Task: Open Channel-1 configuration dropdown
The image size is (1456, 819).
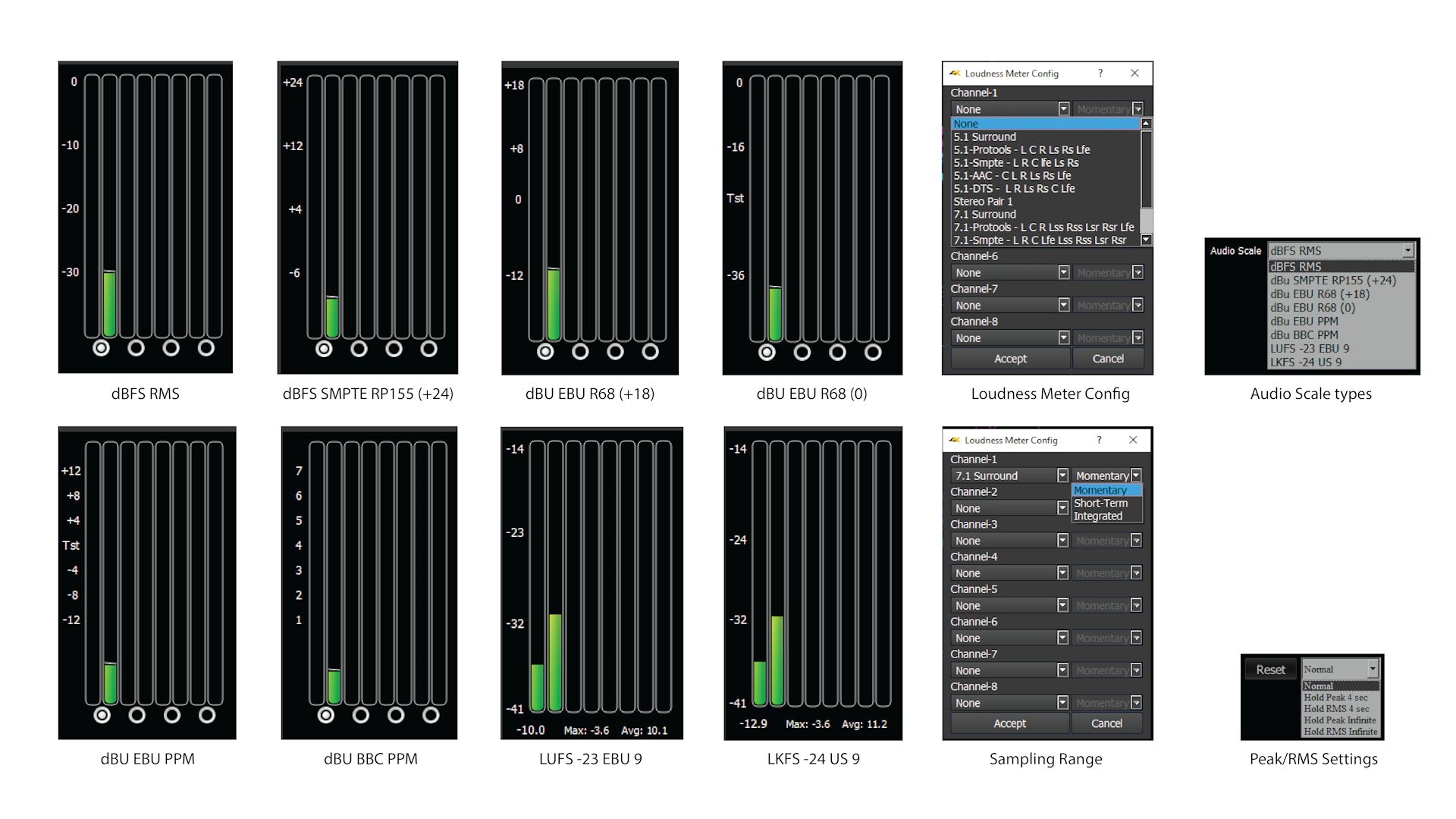Action: 1064,109
